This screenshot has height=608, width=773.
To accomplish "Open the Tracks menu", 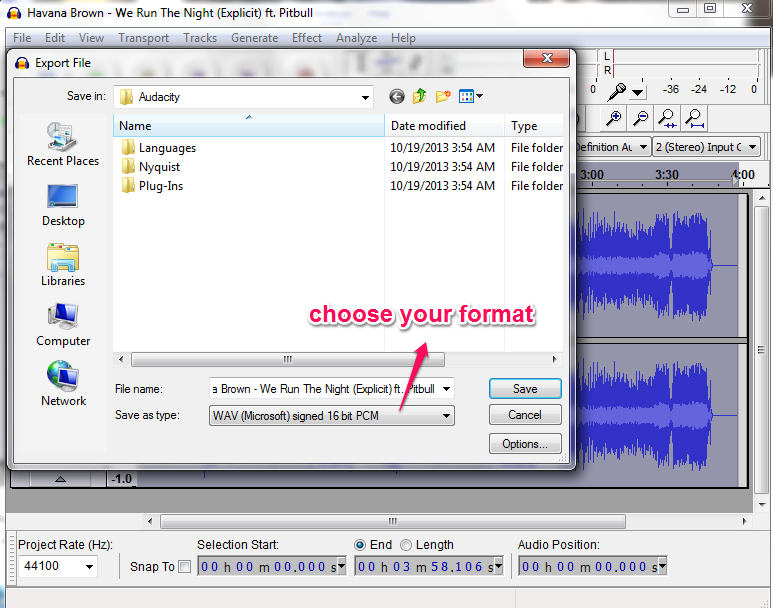I will pos(200,38).
